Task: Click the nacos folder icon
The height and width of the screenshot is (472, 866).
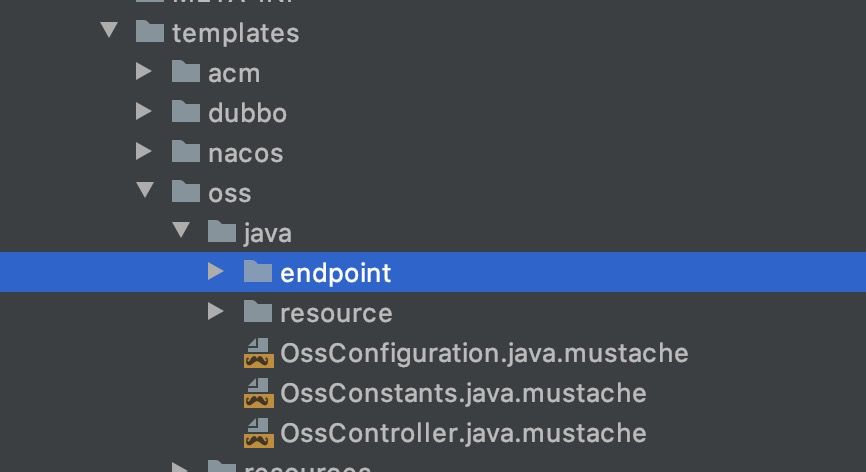Action: coord(185,152)
